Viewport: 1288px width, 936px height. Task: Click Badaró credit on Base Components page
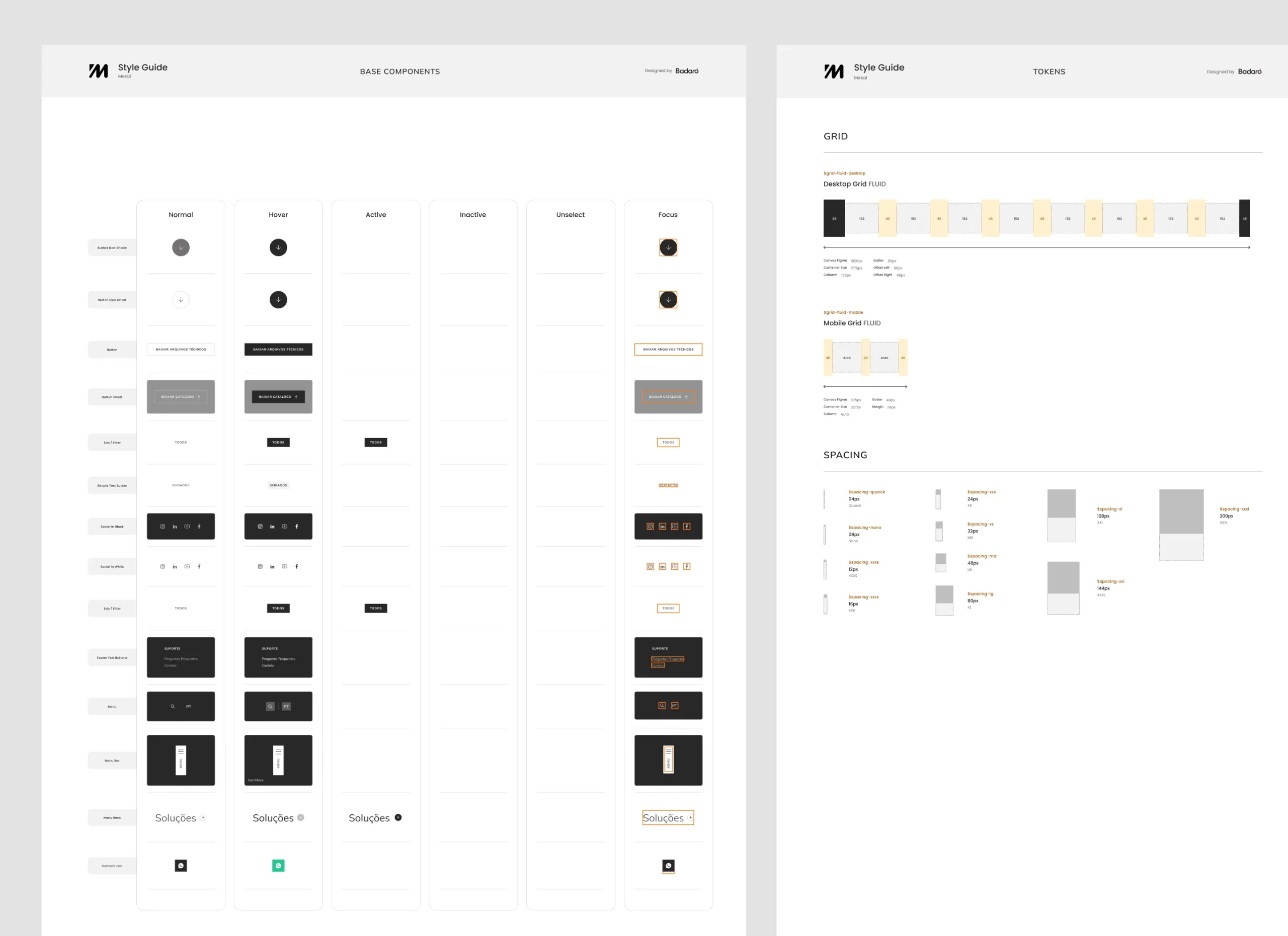(x=687, y=71)
